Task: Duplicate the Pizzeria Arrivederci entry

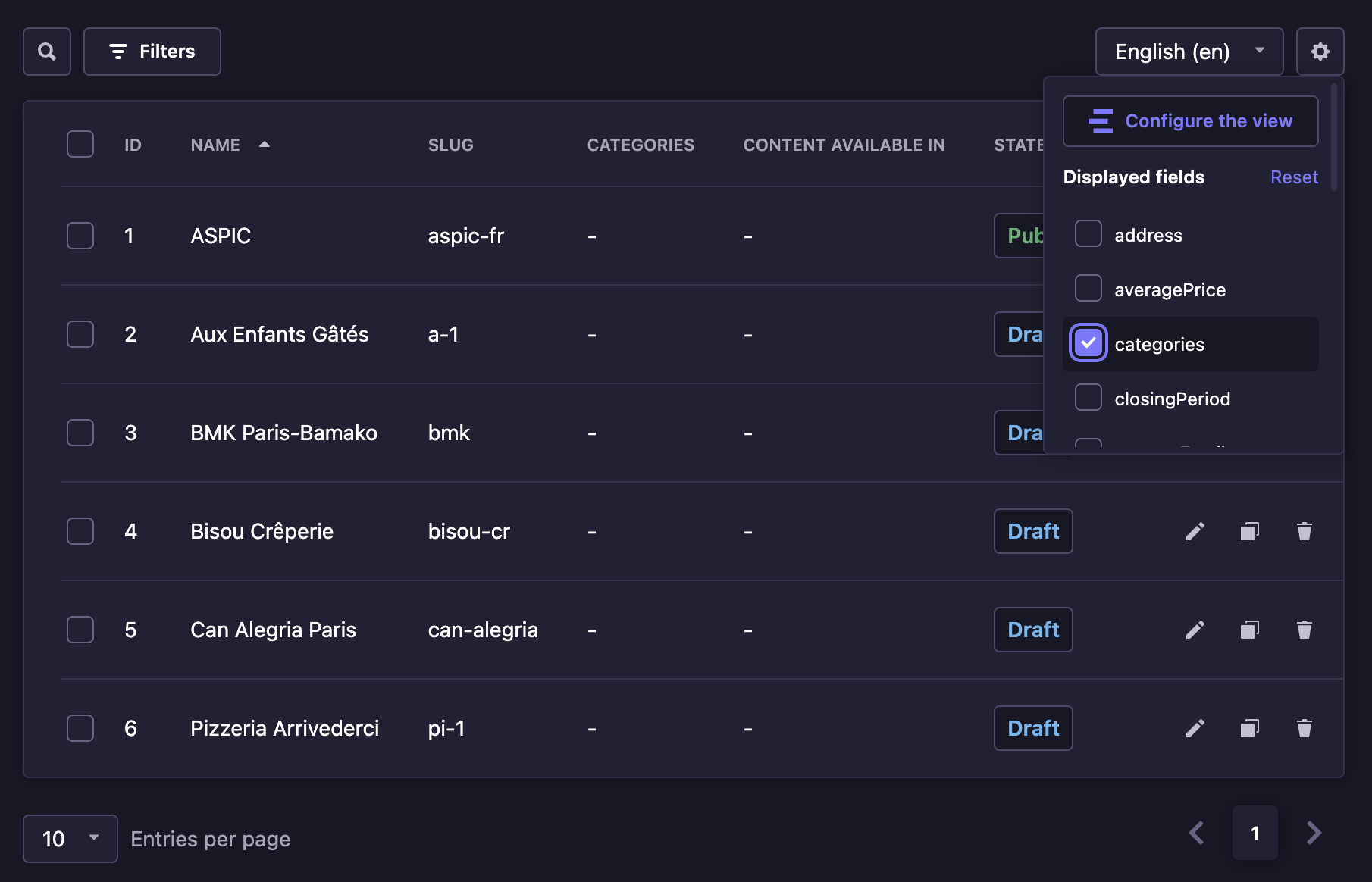Action: (1249, 728)
